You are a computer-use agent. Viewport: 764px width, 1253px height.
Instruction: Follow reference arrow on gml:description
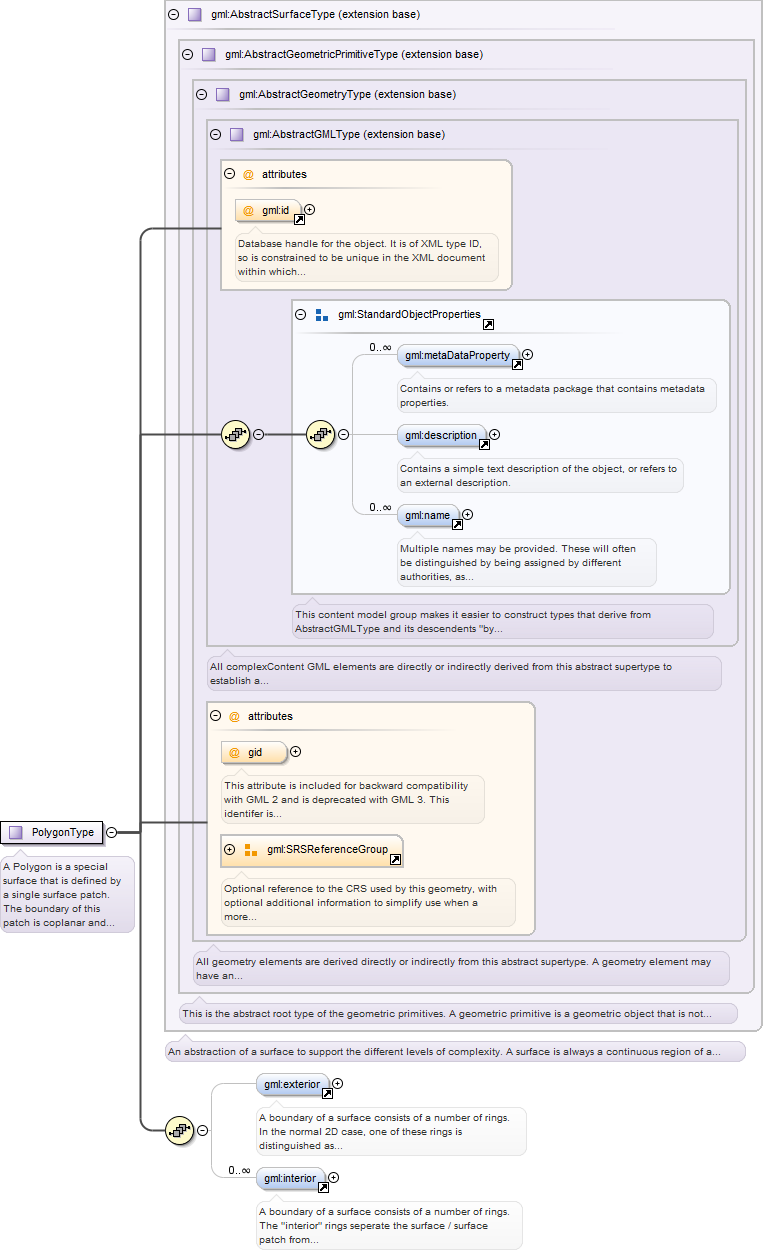click(x=484, y=444)
